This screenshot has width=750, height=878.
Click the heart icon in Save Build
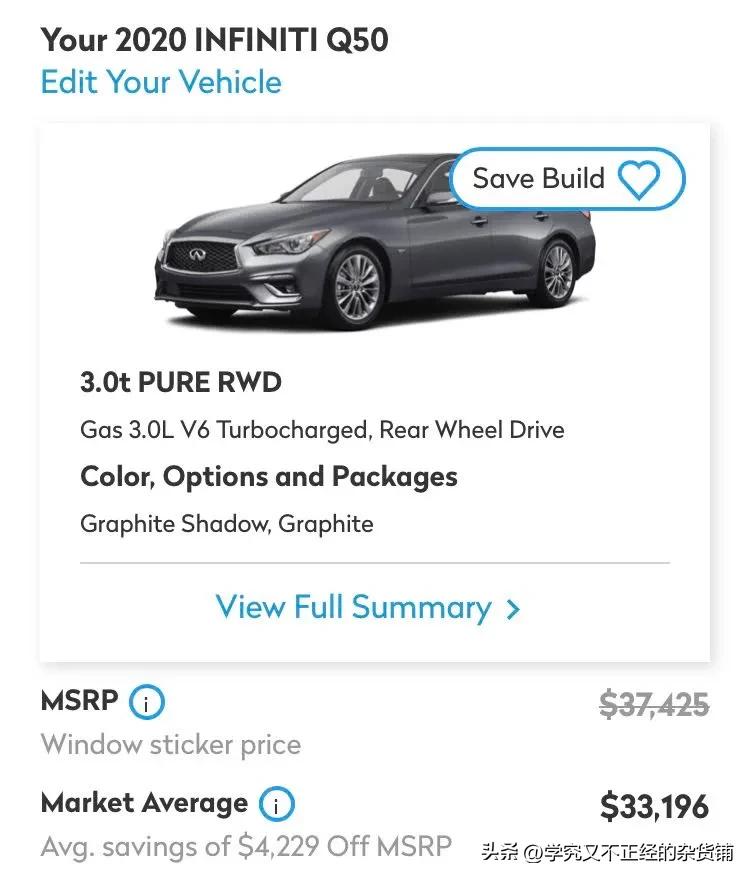point(639,180)
